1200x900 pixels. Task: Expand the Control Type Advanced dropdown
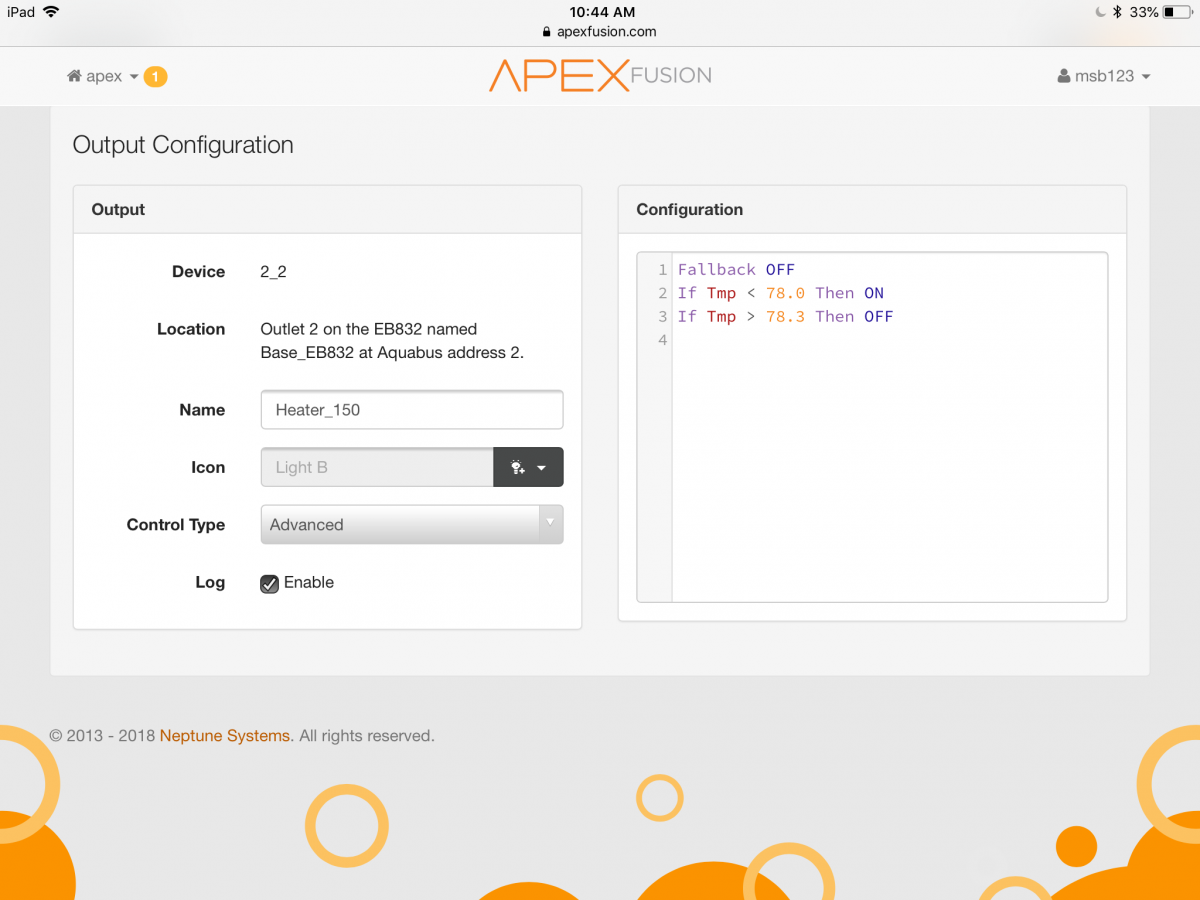tap(411, 525)
